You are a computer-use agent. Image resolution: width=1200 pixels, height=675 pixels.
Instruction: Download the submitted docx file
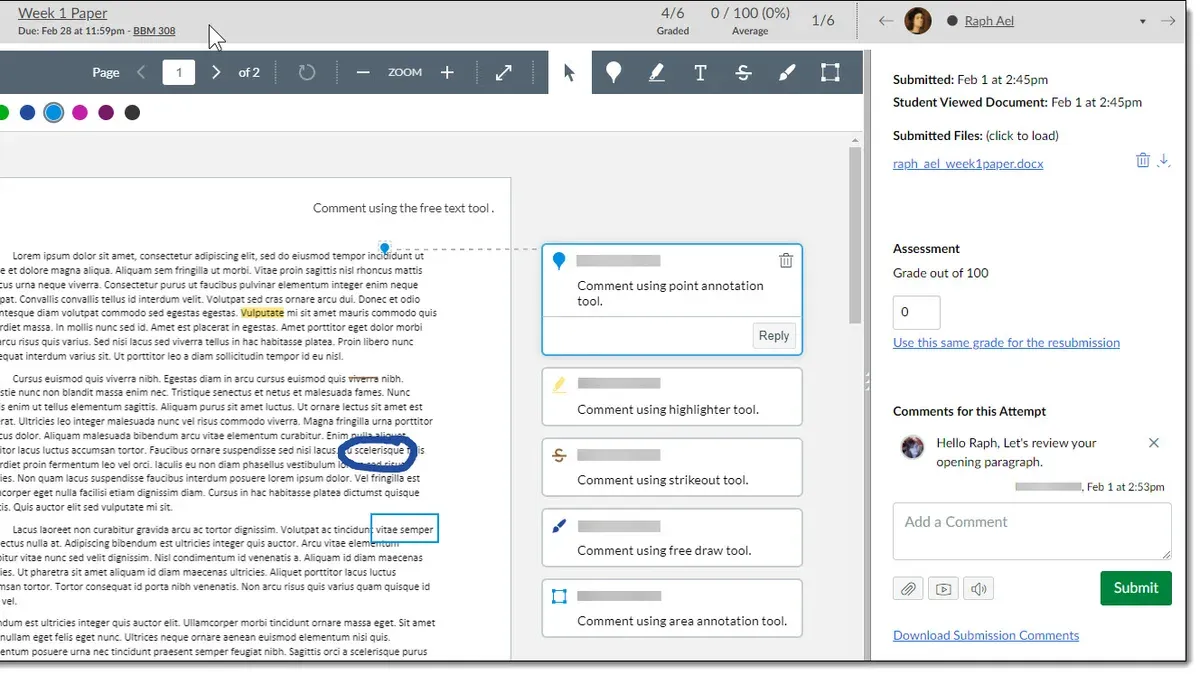point(1163,160)
